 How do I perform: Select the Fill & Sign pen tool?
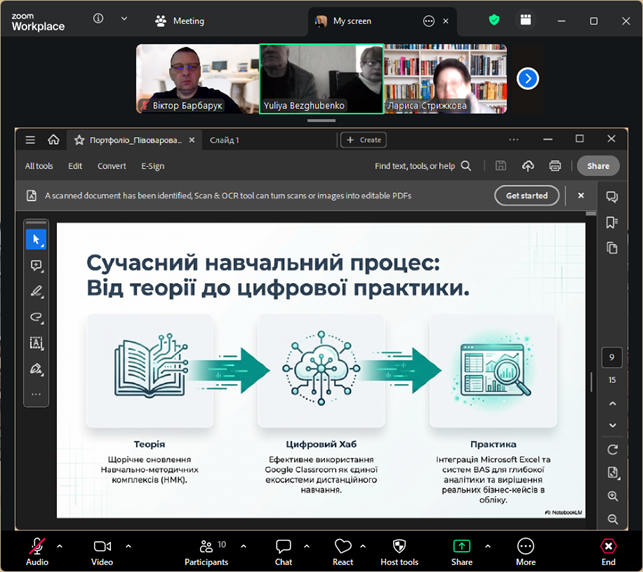36,369
